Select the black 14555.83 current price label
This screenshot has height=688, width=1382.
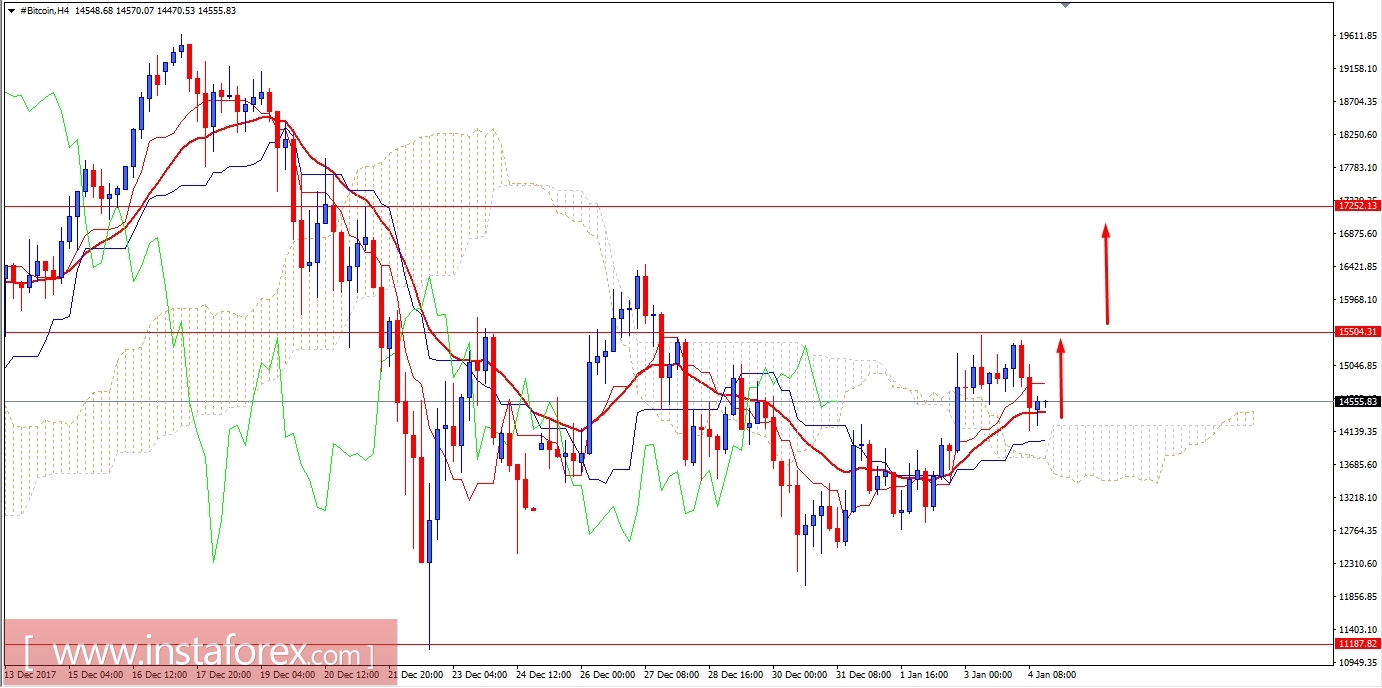[1357, 402]
